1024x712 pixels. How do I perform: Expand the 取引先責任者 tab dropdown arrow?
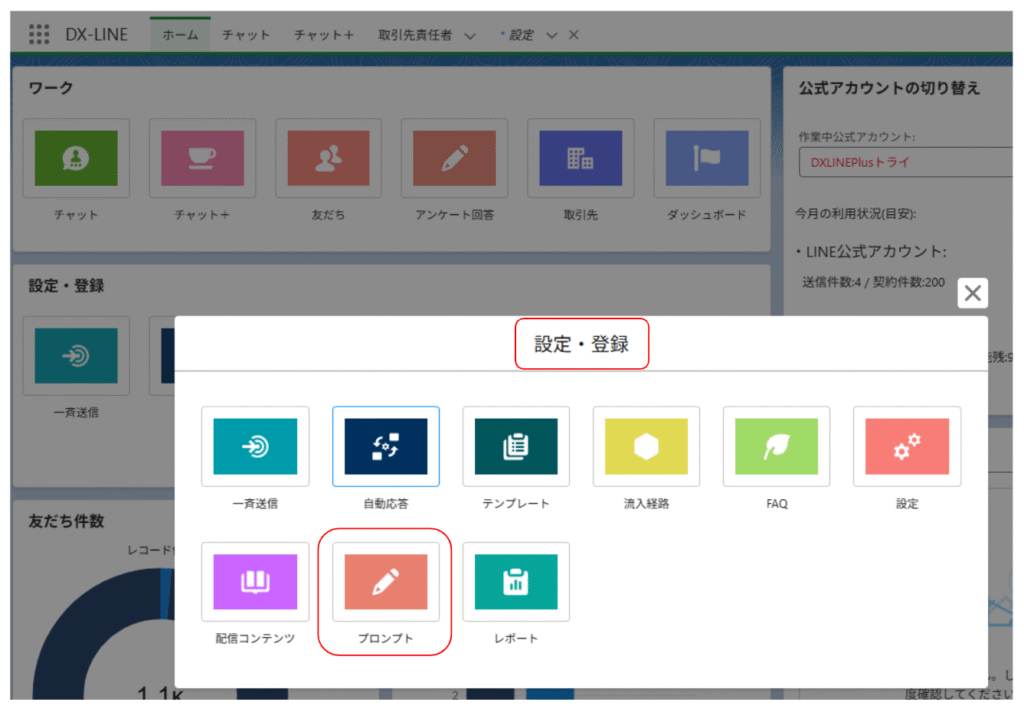(470, 35)
